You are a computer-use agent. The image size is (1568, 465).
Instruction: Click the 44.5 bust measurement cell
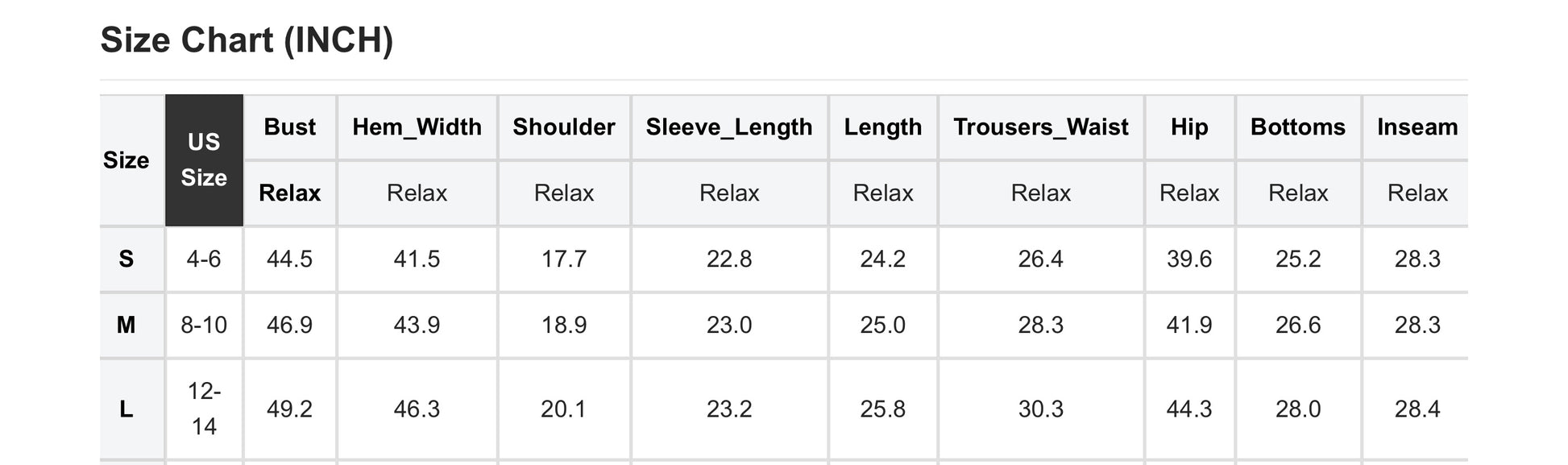click(289, 259)
